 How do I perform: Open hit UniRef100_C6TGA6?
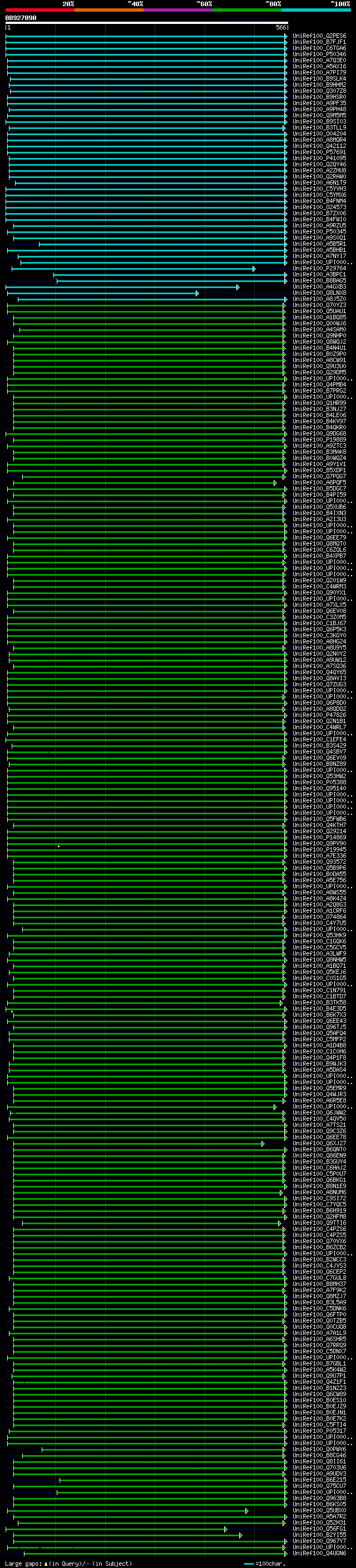[x=319, y=48]
